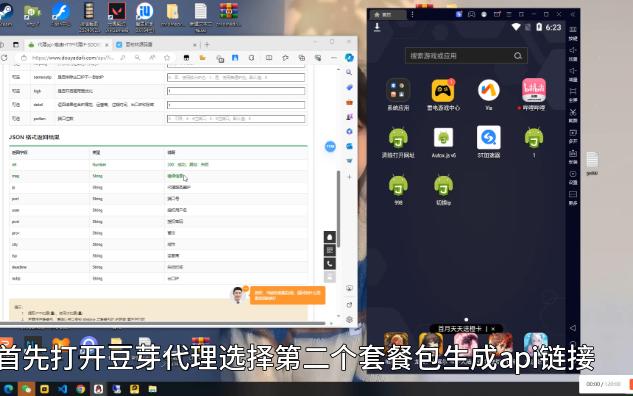Open the gamepad icon in emulator title bar
The width and height of the screenshot is (633, 396).
pos(471,15)
